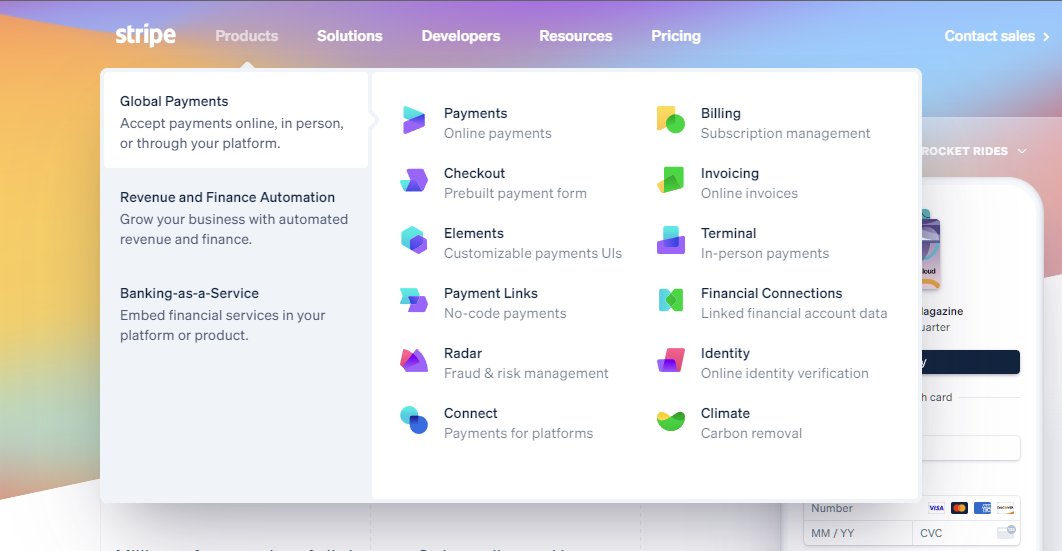Viewport: 1062px width, 551px height.
Task: Click the 'Carbon removal' description text
Action: click(x=751, y=433)
